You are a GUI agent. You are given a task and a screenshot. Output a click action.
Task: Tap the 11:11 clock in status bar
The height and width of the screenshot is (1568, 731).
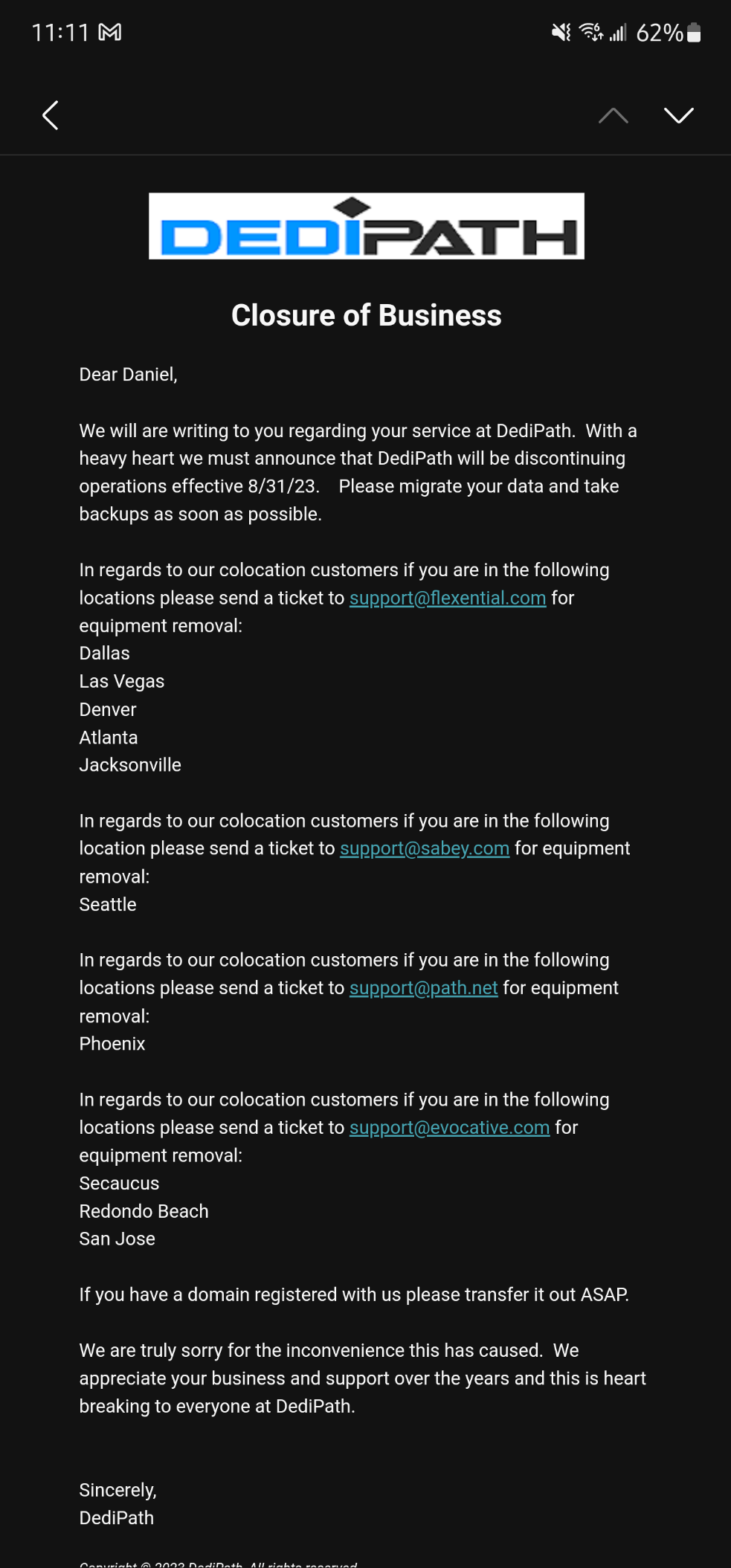[59, 32]
